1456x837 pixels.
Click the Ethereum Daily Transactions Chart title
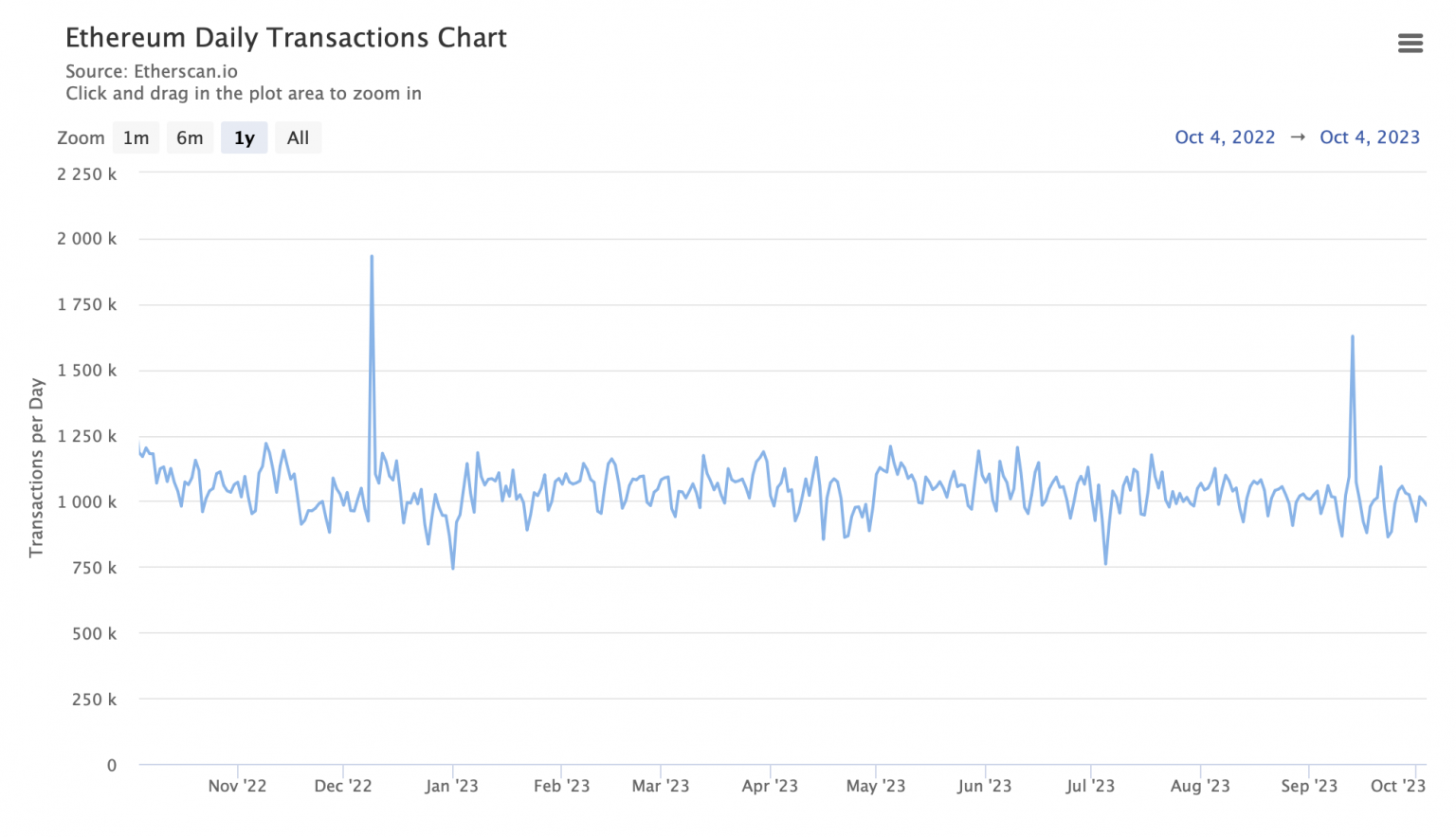285,38
